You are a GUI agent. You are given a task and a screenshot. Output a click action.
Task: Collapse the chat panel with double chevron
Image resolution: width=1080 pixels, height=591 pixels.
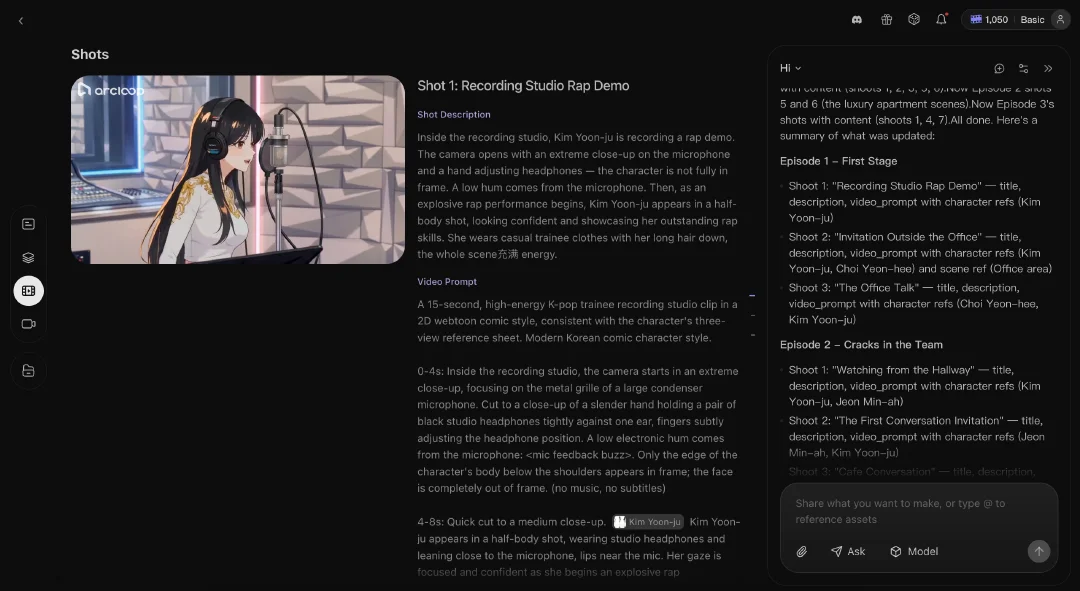pyautogui.click(x=1048, y=68)
